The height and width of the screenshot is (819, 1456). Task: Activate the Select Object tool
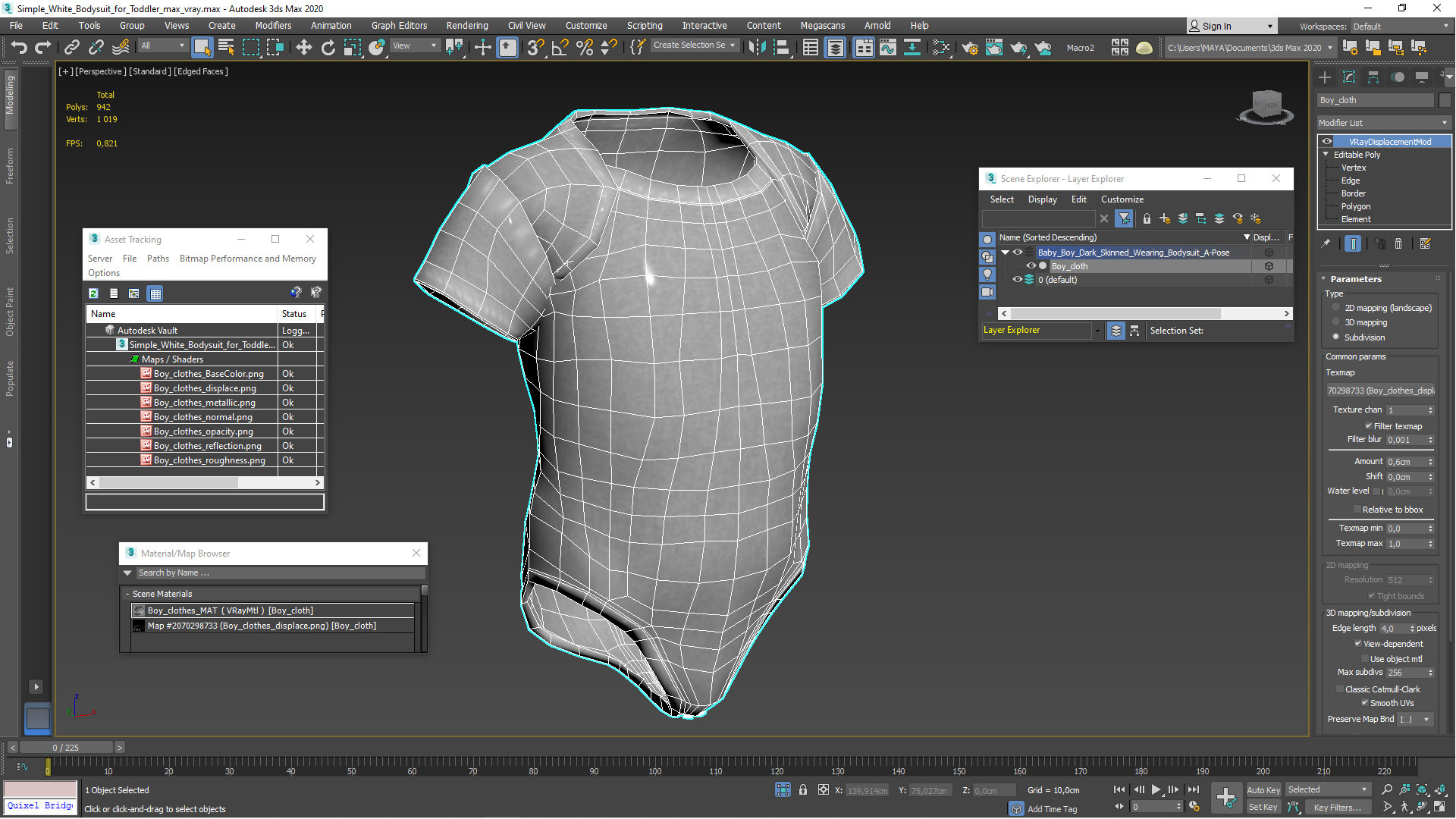[202, 47]
